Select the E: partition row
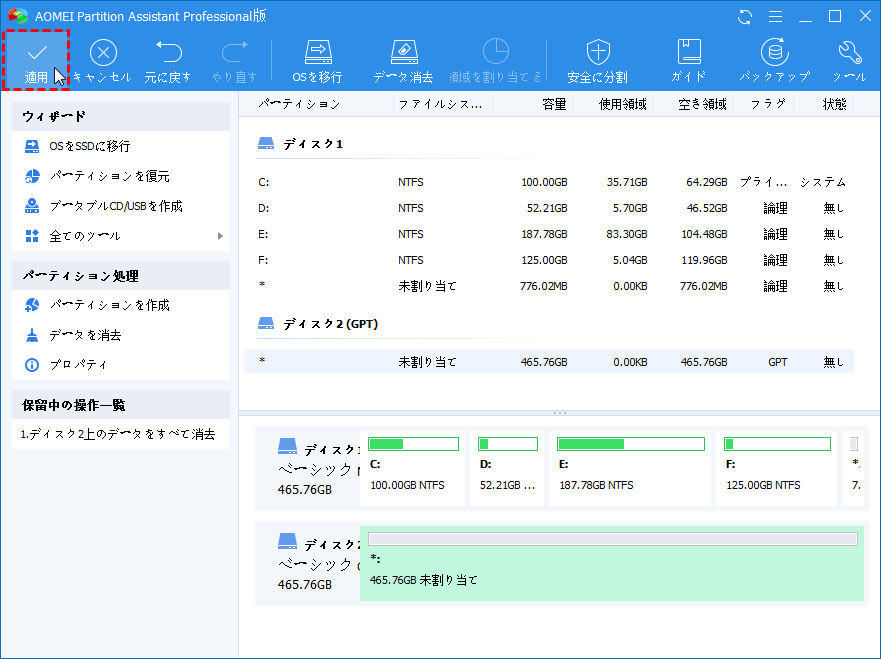 (x=549, y=234)
